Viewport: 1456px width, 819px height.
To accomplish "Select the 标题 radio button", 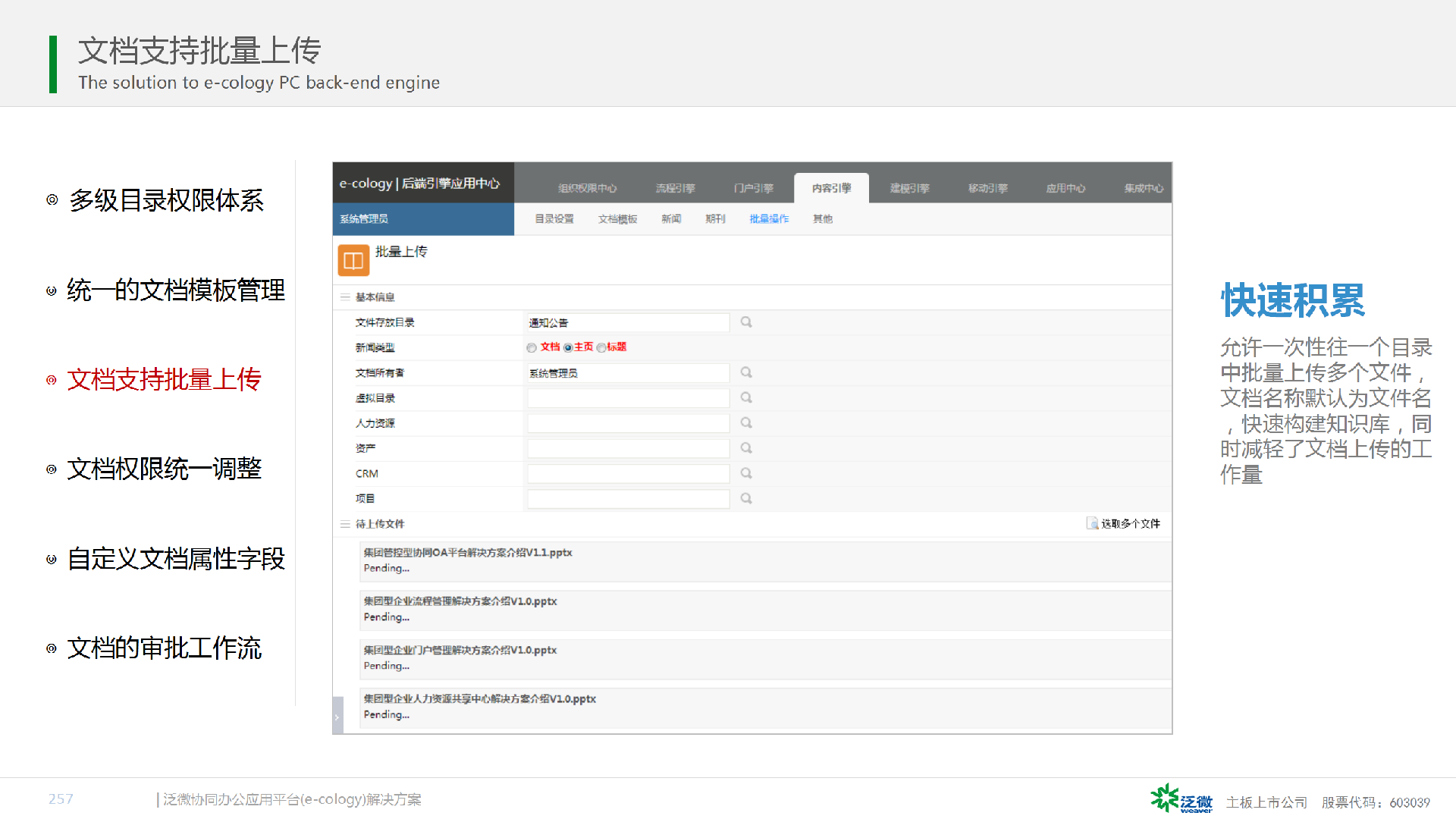I will (601, 347).
